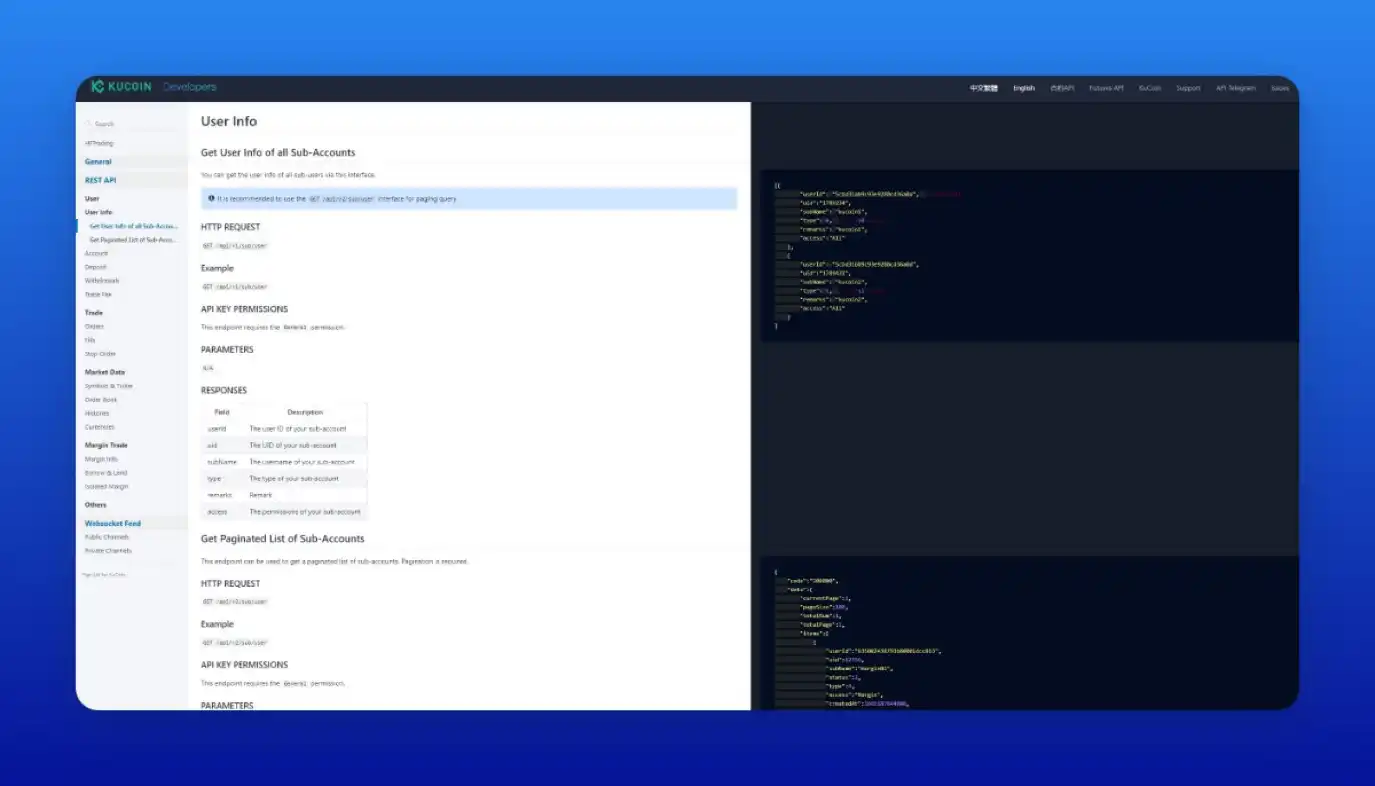Image resolution: width=1375 pixels, height=786 pixels.
Task: Select Get User Info of all Sub-Accounts item
Action: [x=133, y=226]
